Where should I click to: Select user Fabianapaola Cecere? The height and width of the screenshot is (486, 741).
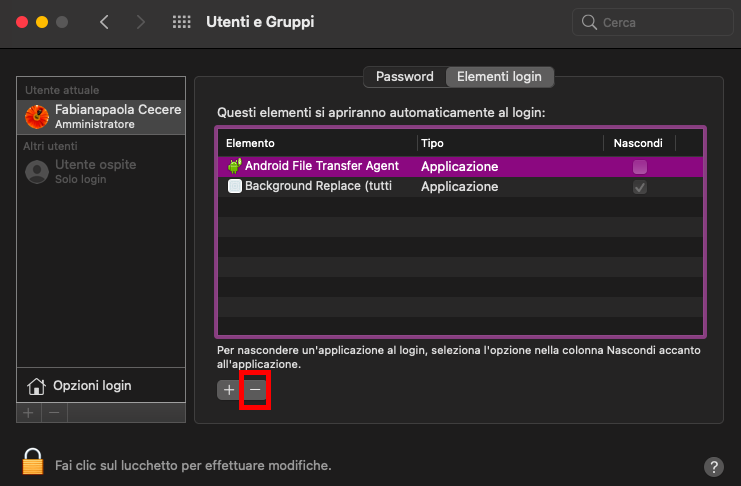[101, 117]
